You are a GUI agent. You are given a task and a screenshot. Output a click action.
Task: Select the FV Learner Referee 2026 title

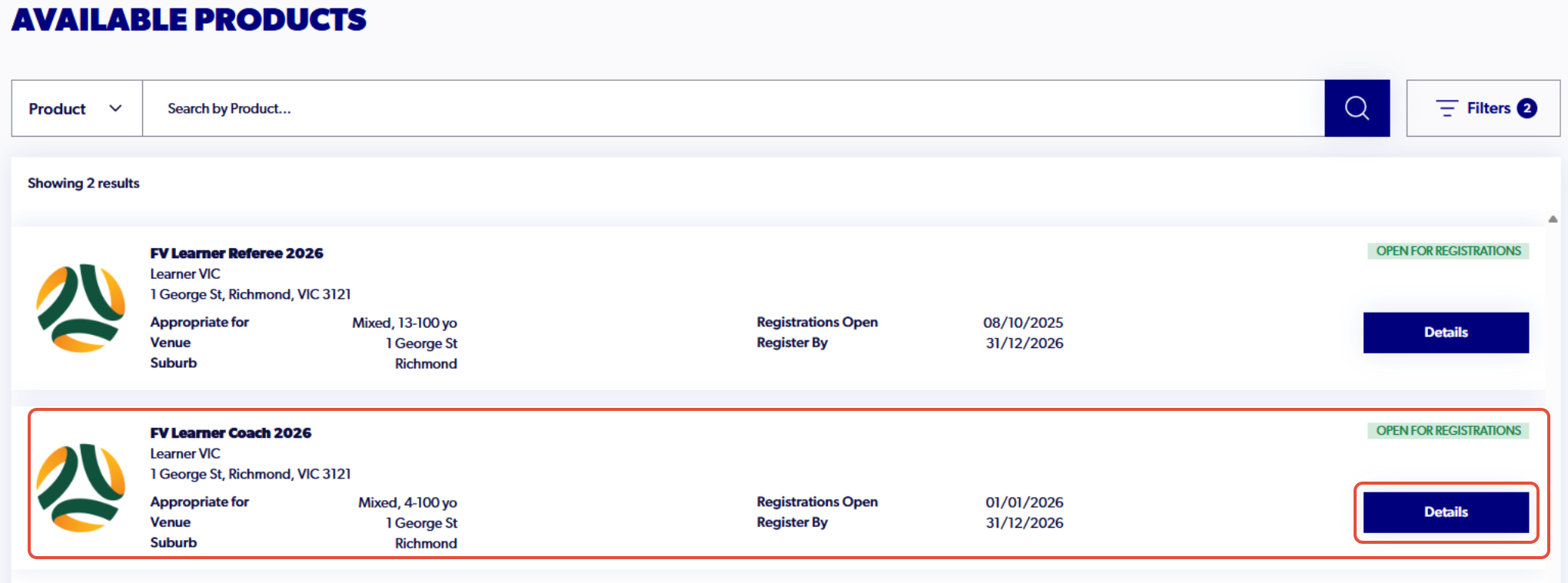(x=237, y=253)
